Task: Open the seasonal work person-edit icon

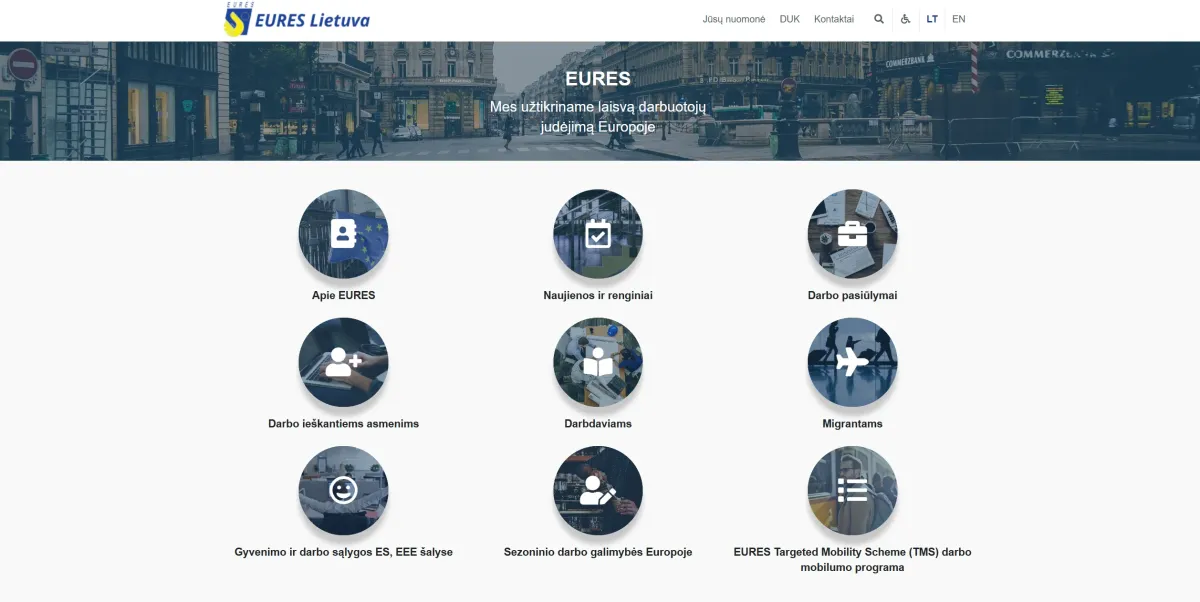Action: [598, 490]
